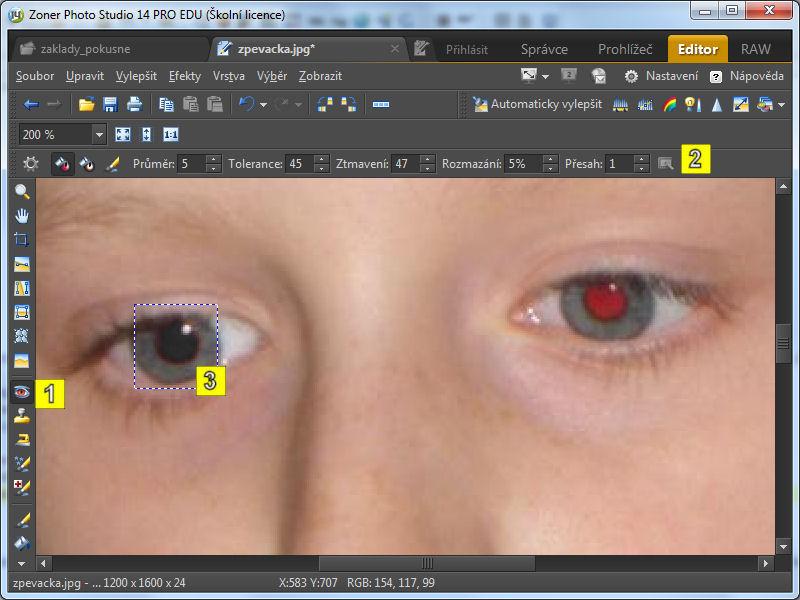The width and height of the screenshot is (800, 600).
Task: Open the Sharpen triangle icon
Action: click(x=717, y=105)
